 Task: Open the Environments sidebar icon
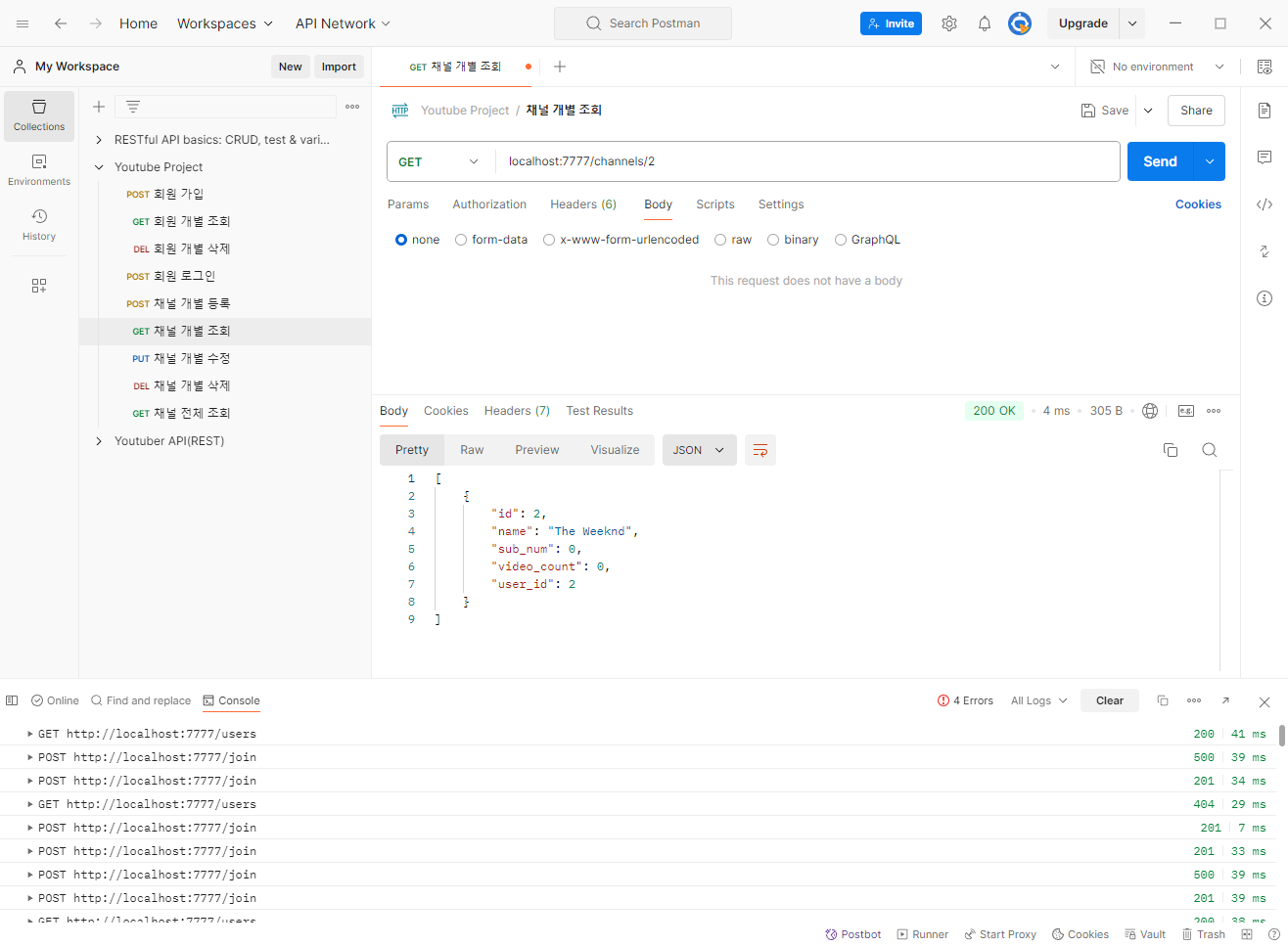[39, 170]
